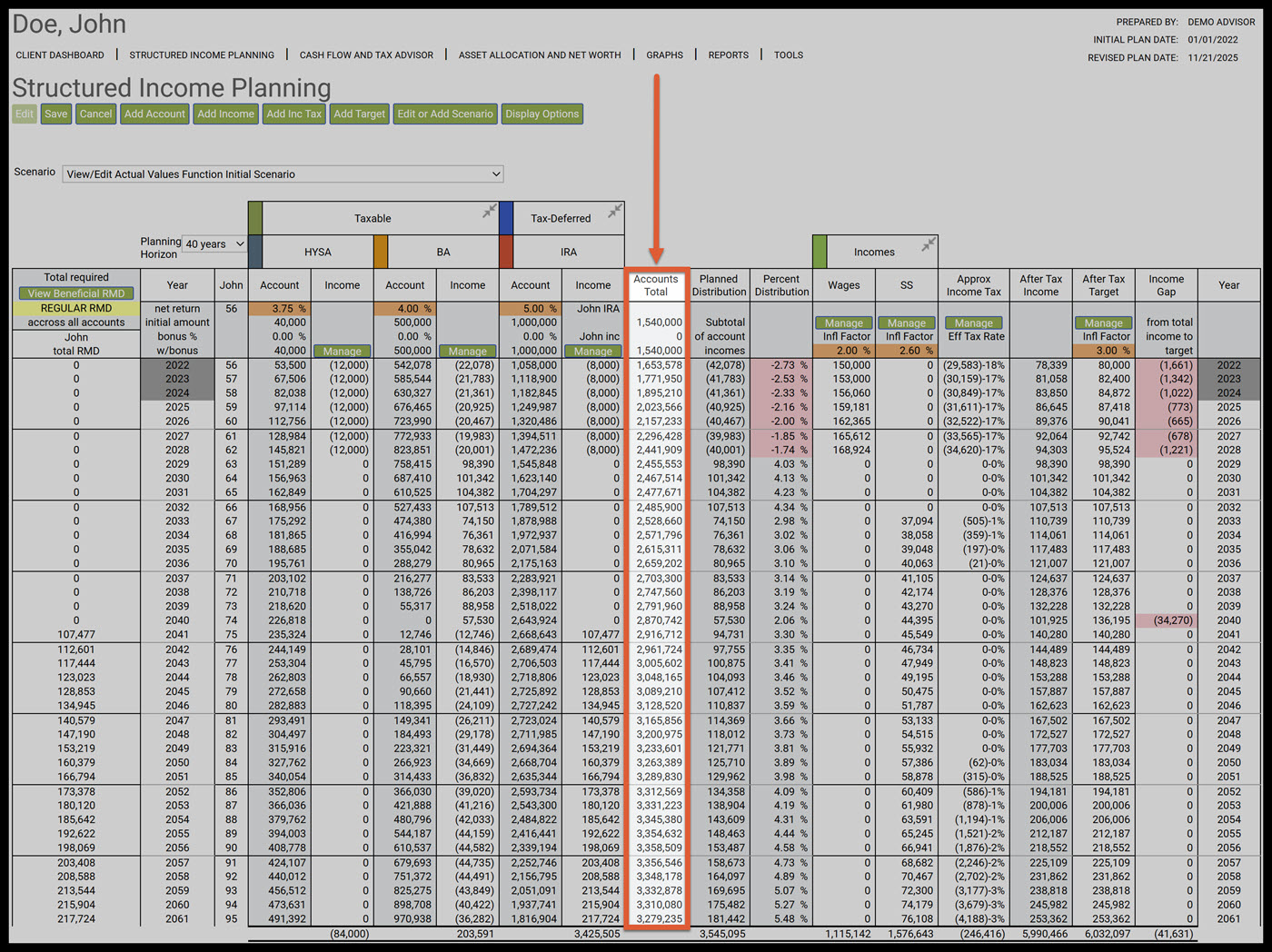Click Add Inc Tax button
This screenshot has width=1272, height=952.
point(293,114)
